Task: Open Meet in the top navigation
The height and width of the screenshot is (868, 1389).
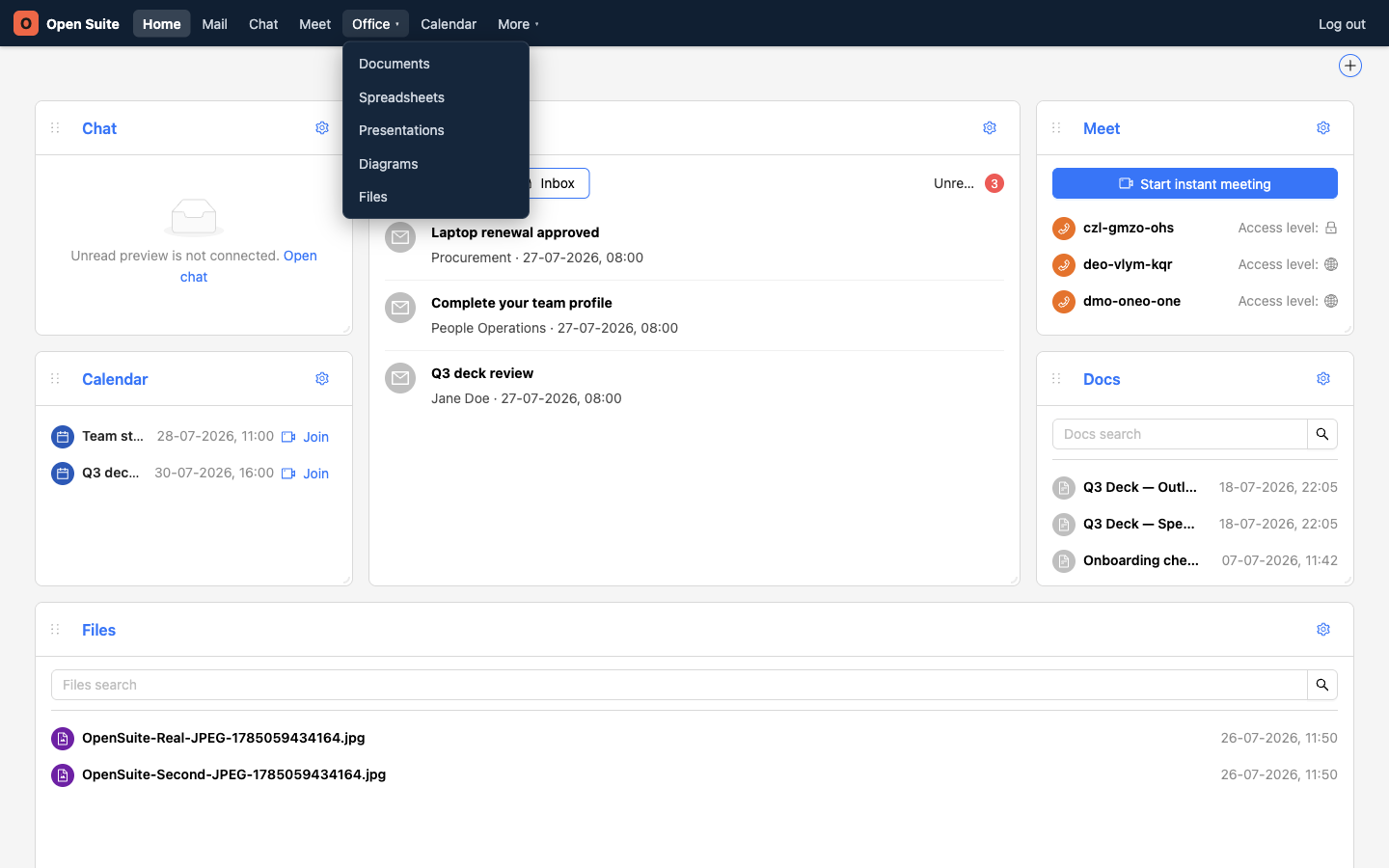Action: click(x=314, y=23)
